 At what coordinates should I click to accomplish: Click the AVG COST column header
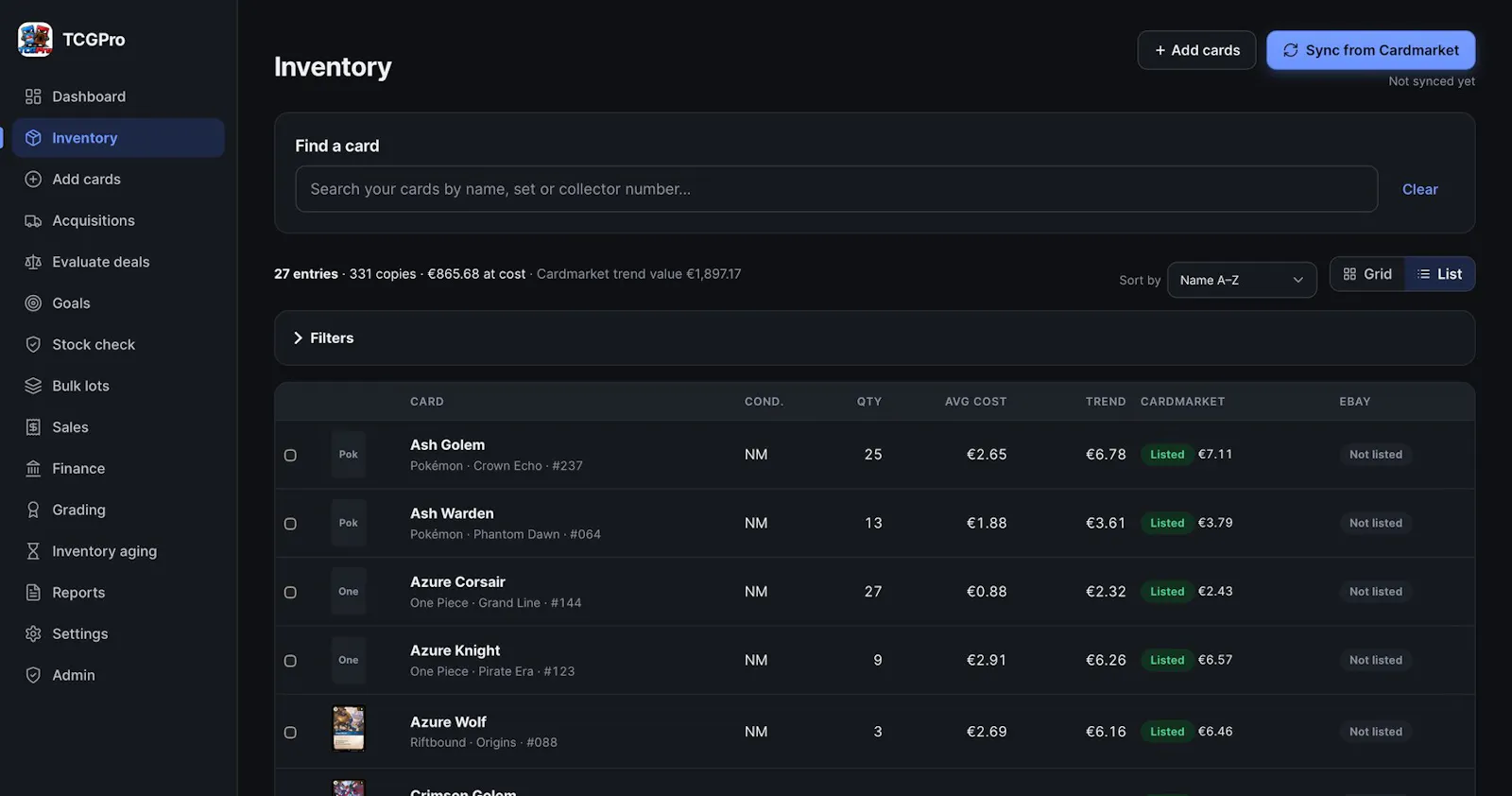click(x=975, y=402)
